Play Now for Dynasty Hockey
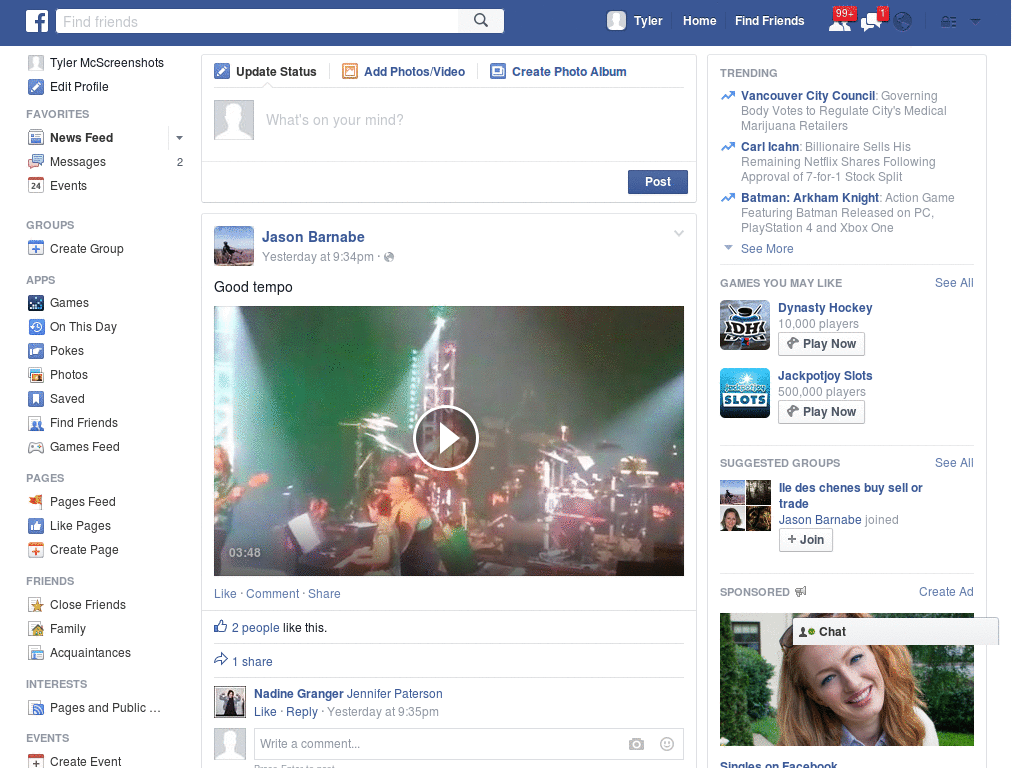The height and width of the screenshot is (768, 1024). pyautogui.click(x=821, y=344)
